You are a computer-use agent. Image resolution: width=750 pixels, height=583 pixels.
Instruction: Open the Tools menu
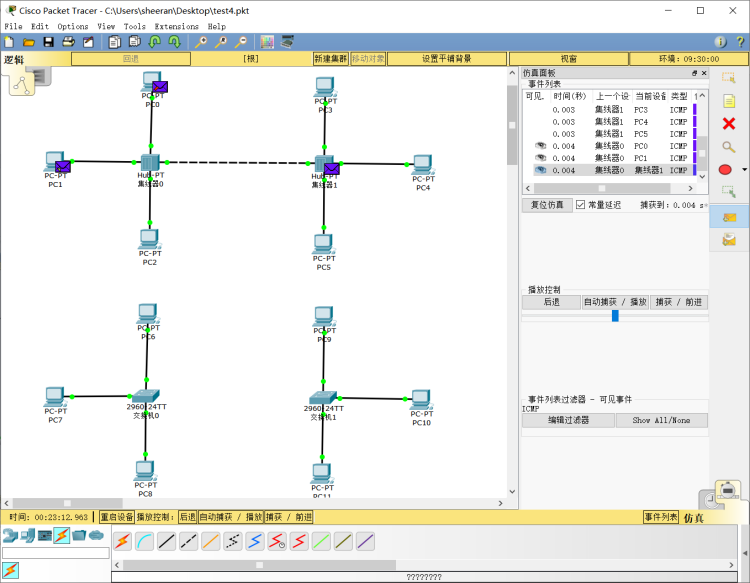(x=134, y=26)
